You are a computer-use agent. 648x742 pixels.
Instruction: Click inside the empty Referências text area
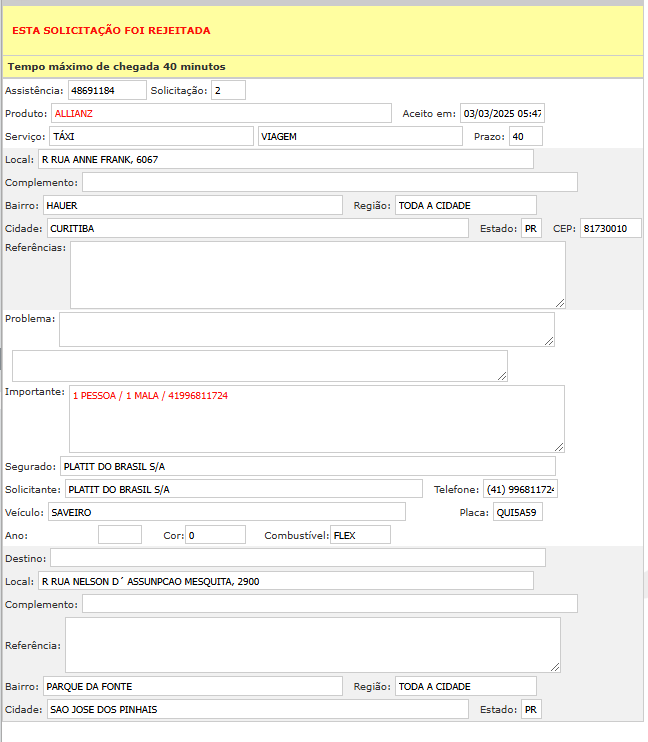click(x=317, y=274)
